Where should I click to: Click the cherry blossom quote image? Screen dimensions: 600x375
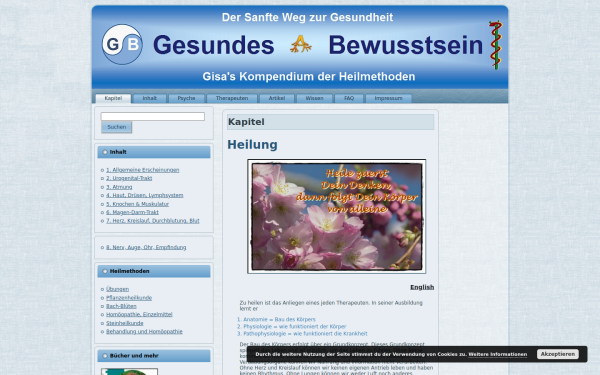336,216
